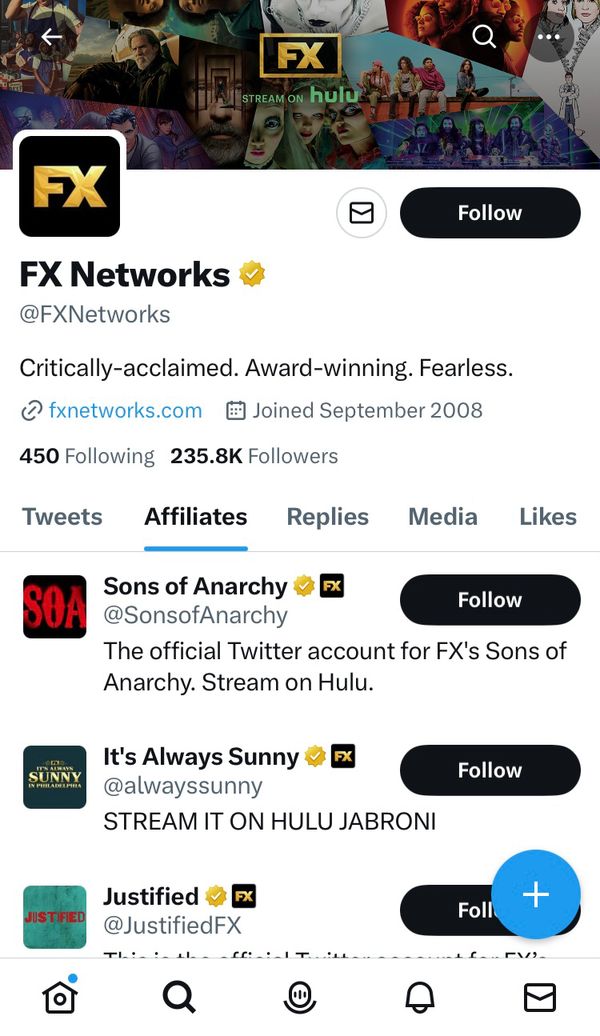Follow the Sons of Anarchy account
Viewport: 600px width, 1036px height.
[x=490, y=600]
